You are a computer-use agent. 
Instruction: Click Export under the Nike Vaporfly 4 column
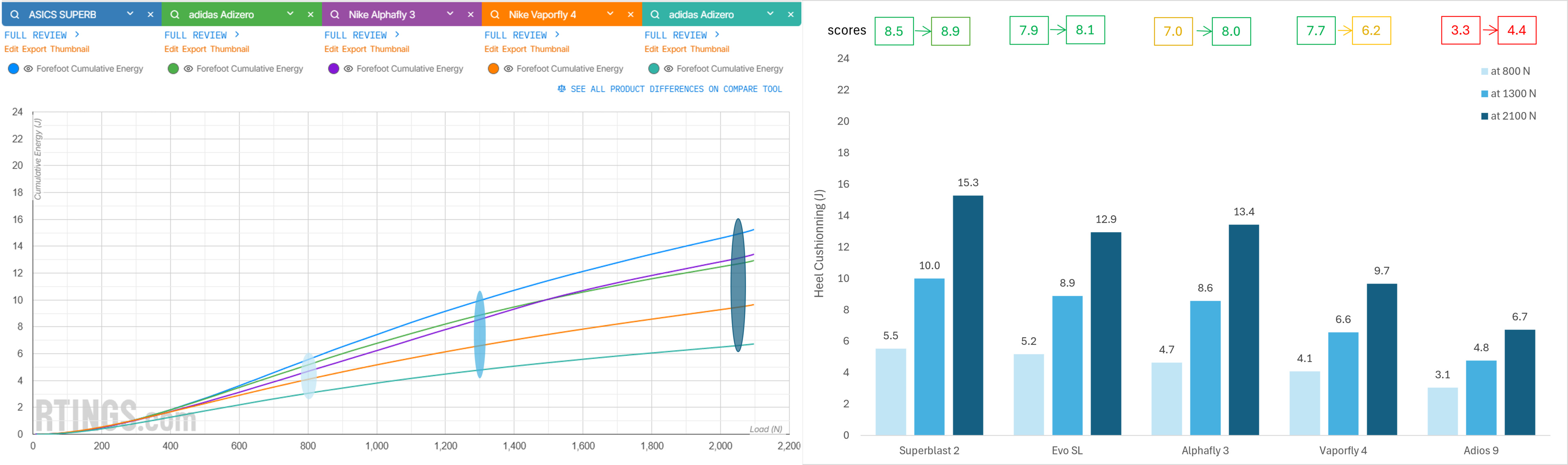(514, 49)
